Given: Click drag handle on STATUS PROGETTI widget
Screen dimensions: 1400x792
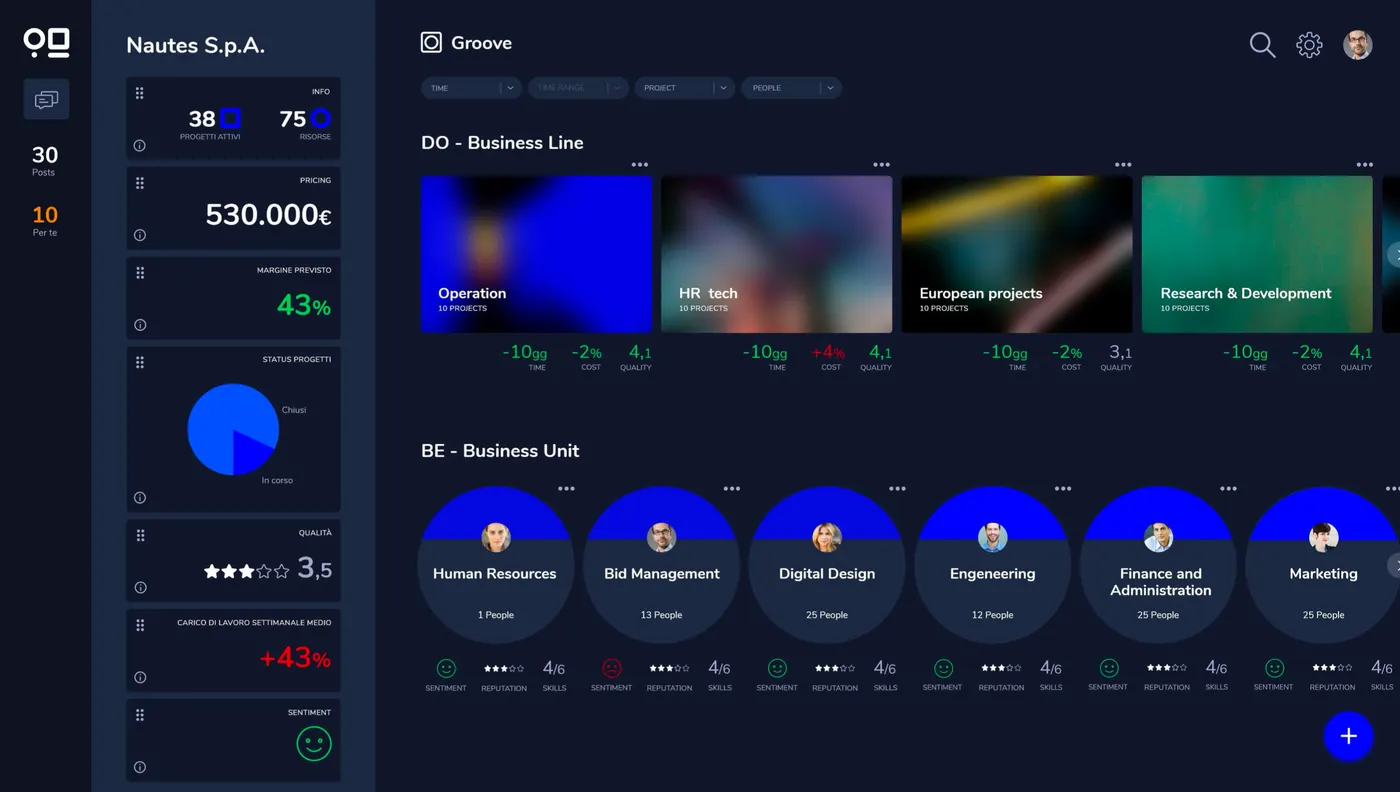Looking at the screenshot, I should (x=140, y=362).
